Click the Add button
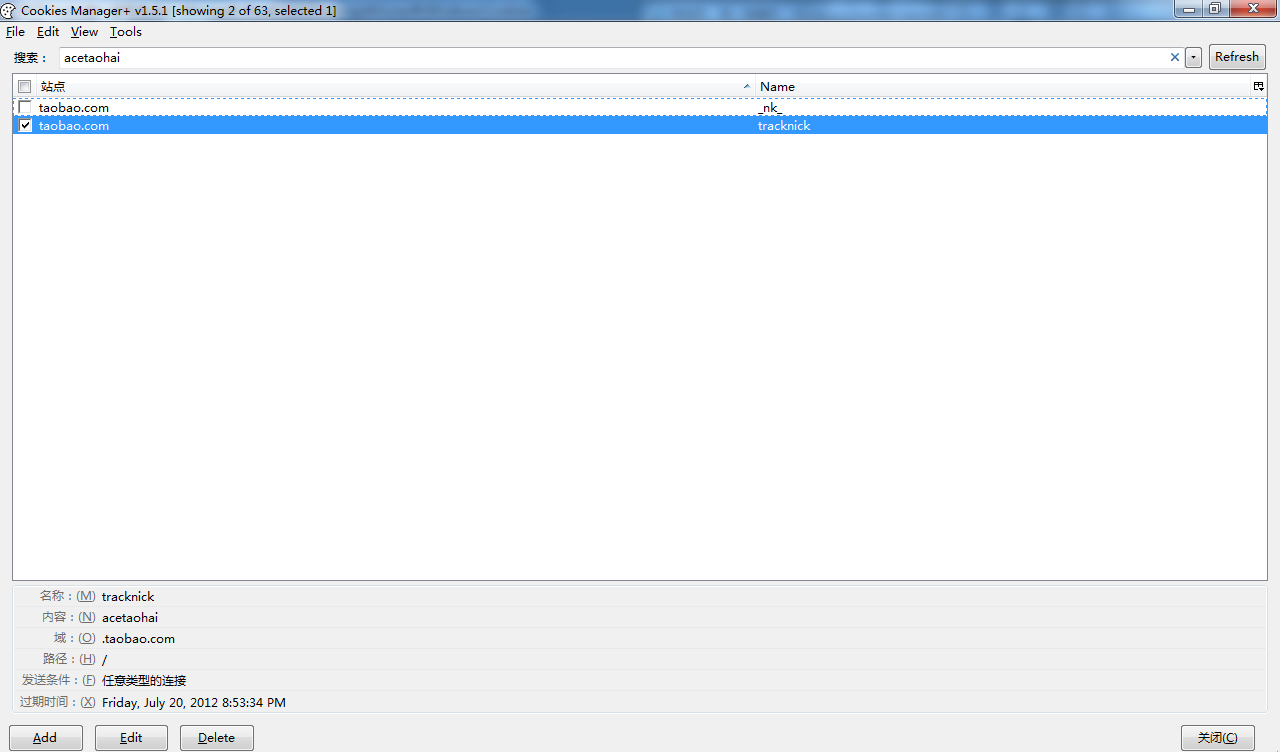Image resolution: width=1280 pixels, height=752 pixels. (46, 738)
